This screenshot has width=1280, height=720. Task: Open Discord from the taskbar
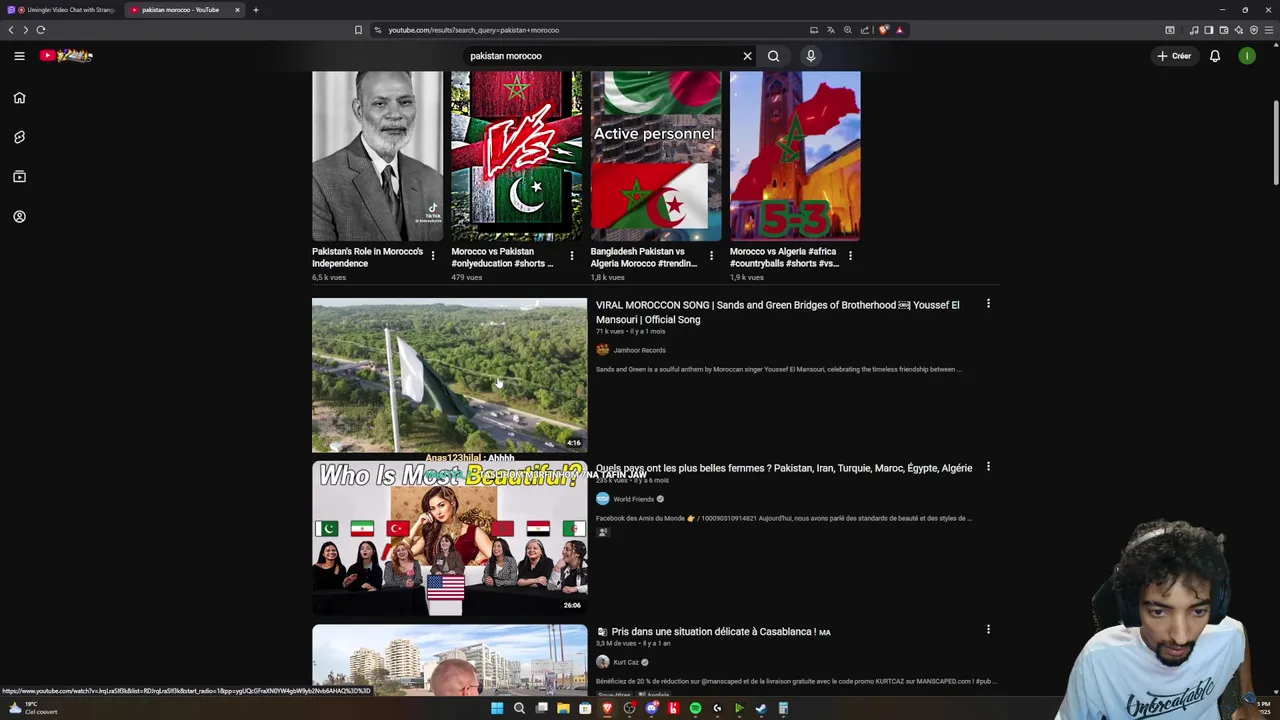[651, 708]
